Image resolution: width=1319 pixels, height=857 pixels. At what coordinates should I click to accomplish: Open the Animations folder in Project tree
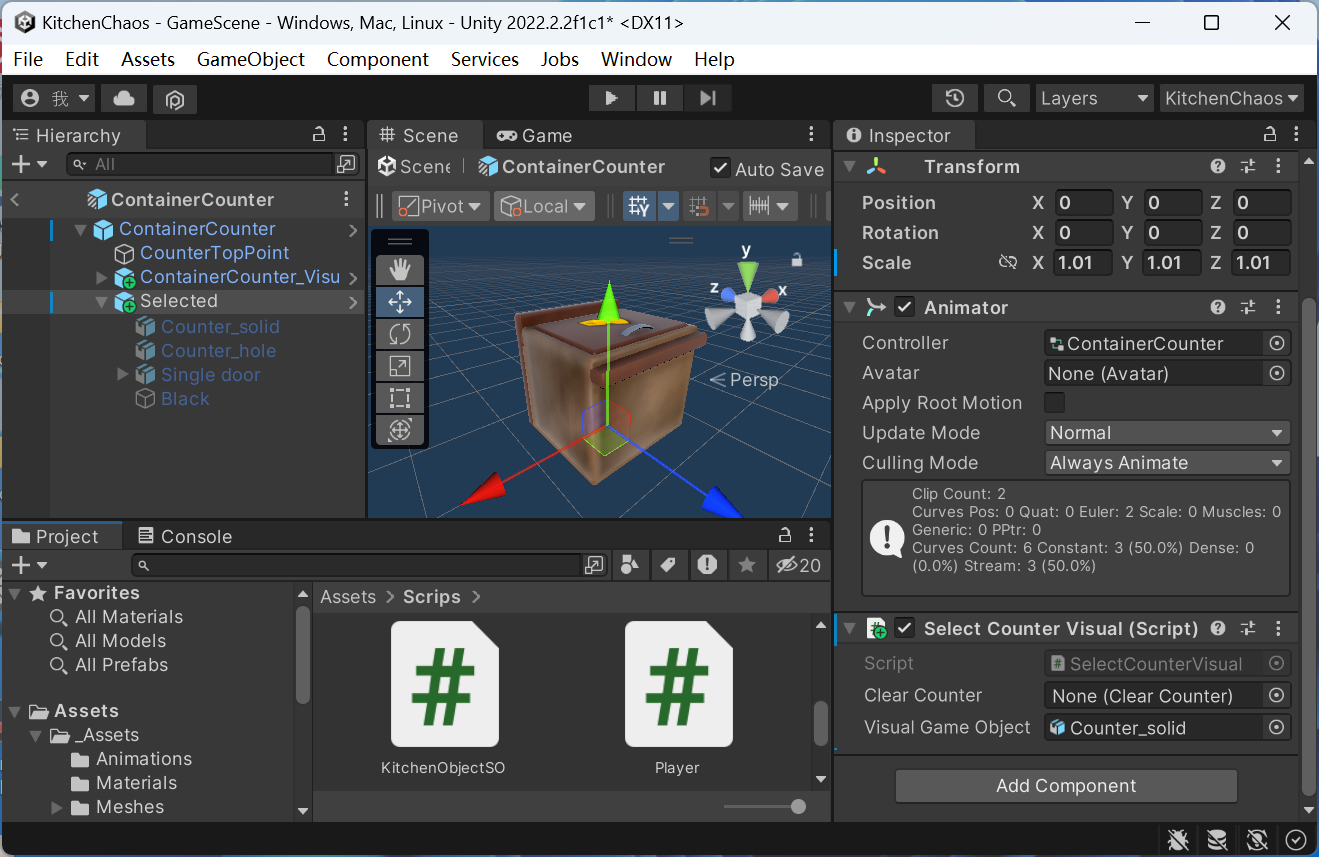(144, 759)
